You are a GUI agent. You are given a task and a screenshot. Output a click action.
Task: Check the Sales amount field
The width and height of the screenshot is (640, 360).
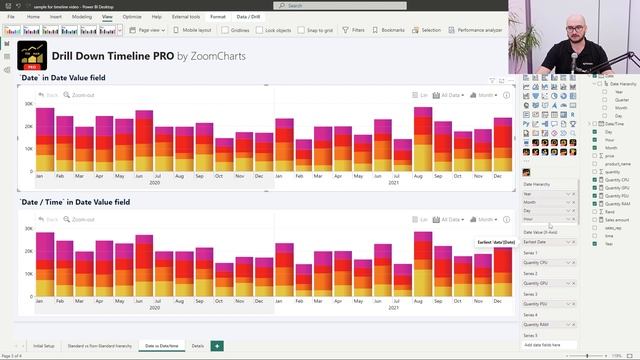point(595,220)
